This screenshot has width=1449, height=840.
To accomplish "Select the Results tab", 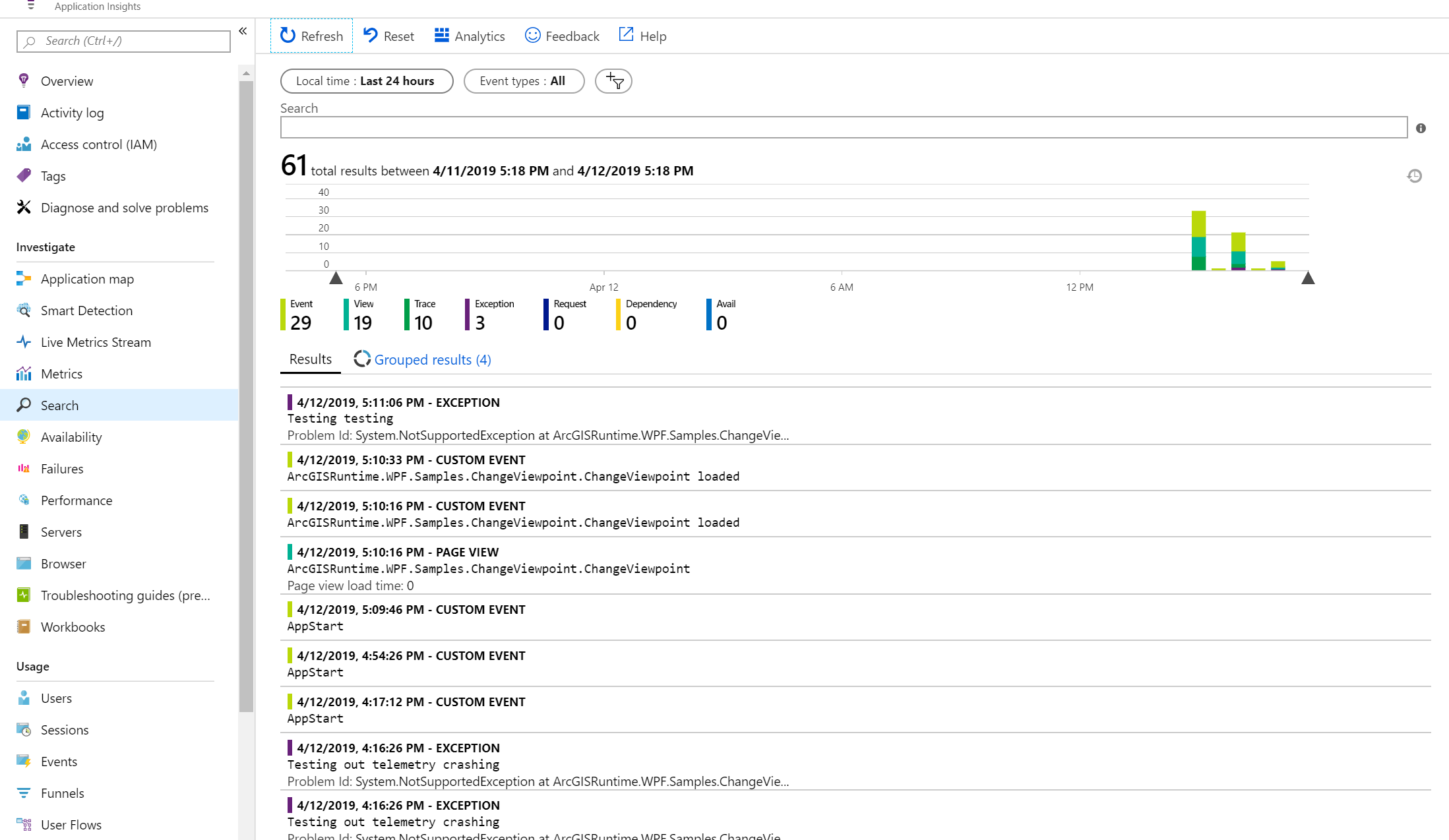I will pos(310,359).
